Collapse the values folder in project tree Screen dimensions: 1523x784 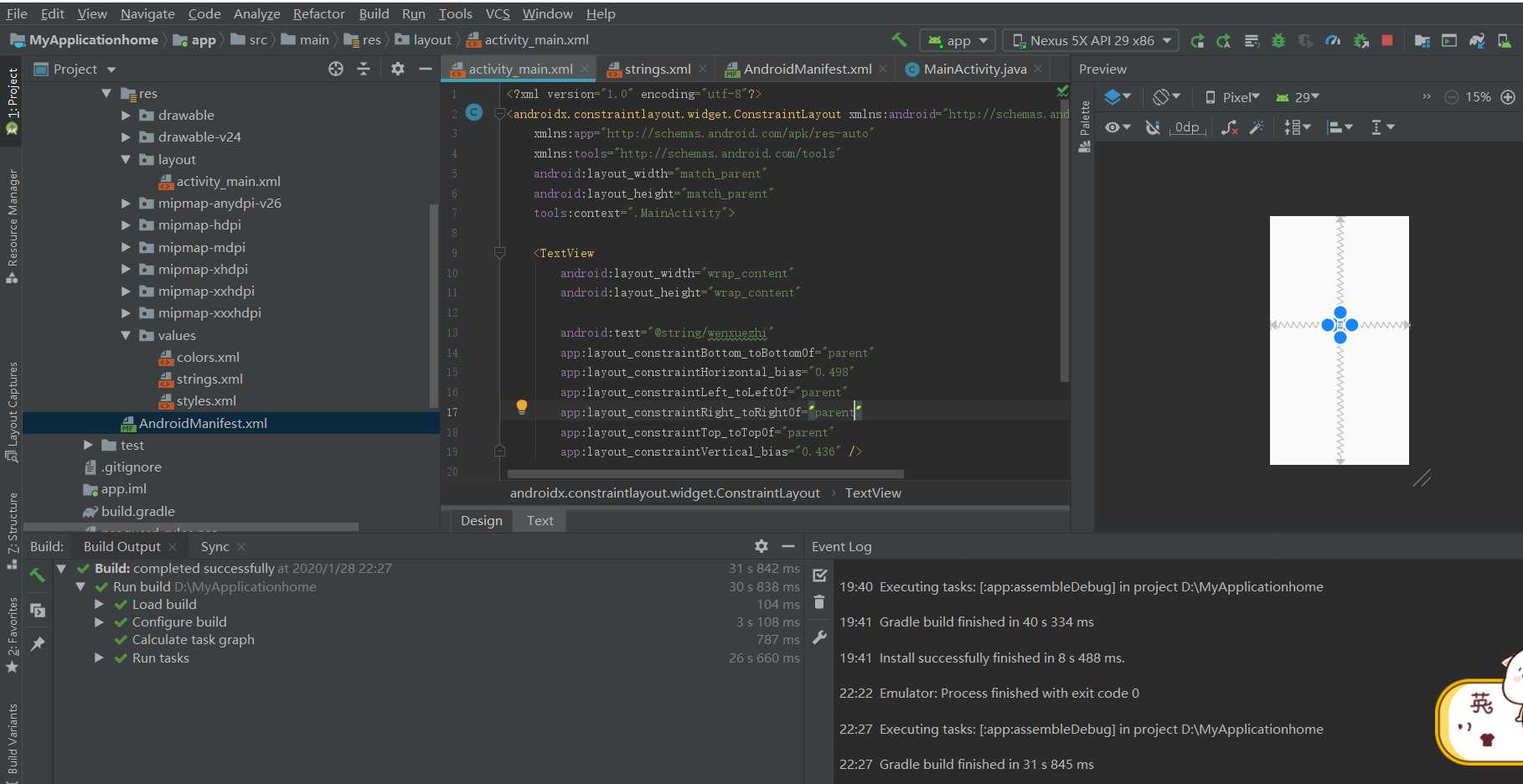[126, 335]
